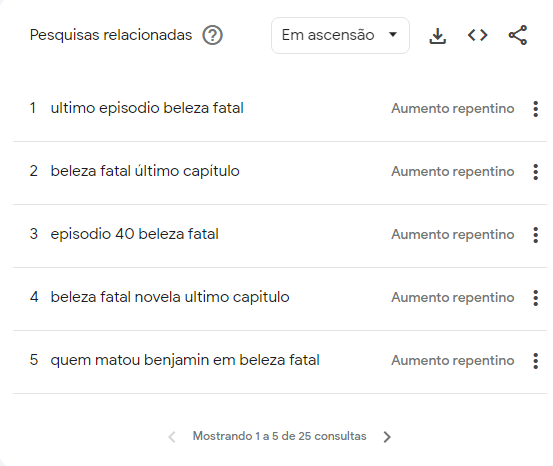The height and width of the screenshot is (466, 553).
Task: Open more options for beleza fatal último capítulo
Action: coord(535,172)
